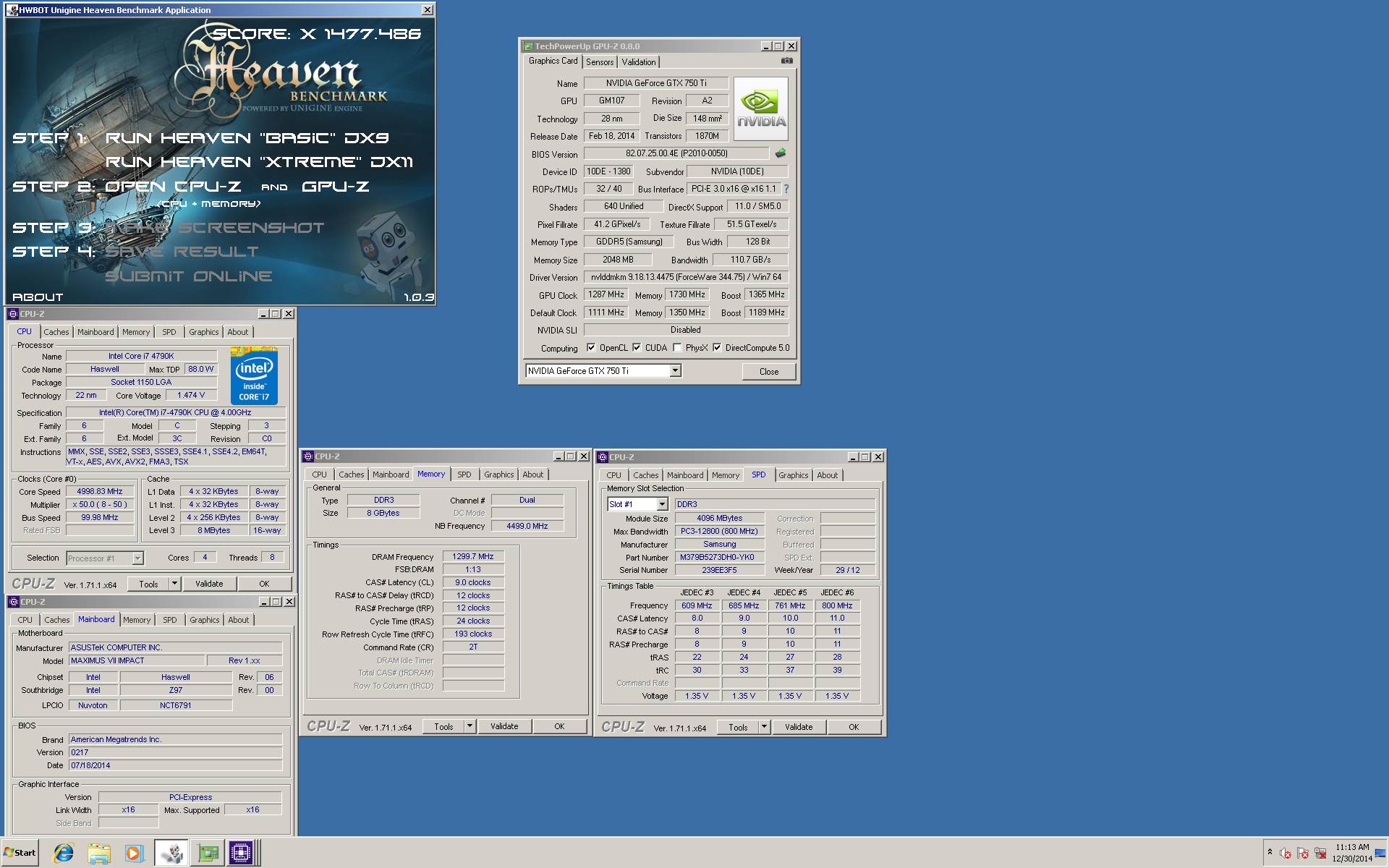Launch Windows Media Player from the taskbar

[x=134, y=854]
